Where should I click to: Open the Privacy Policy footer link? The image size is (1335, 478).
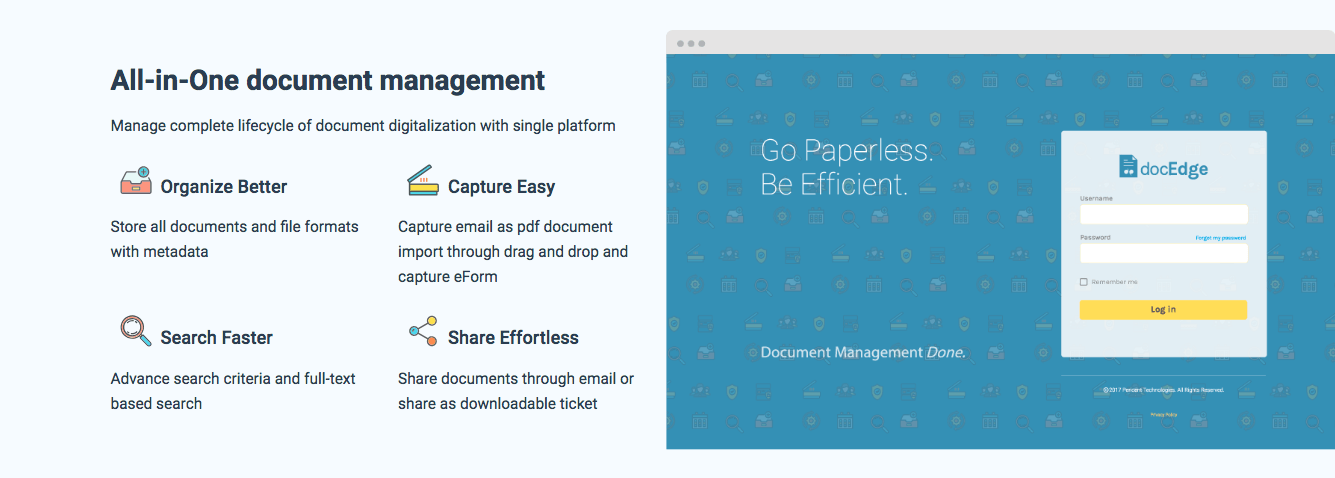[1163, 414]
